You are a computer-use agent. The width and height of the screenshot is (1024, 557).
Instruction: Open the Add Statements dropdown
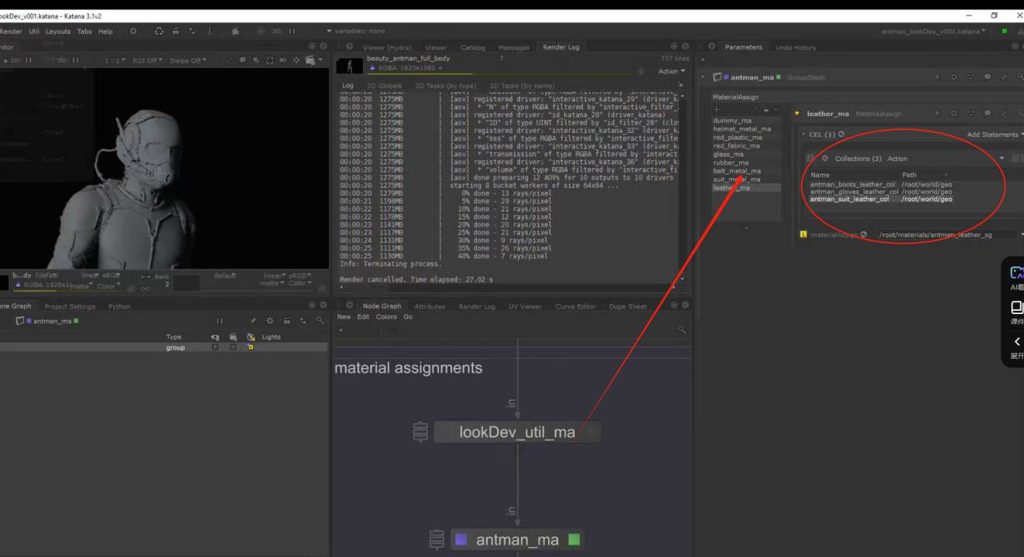(x=994, y=134)
